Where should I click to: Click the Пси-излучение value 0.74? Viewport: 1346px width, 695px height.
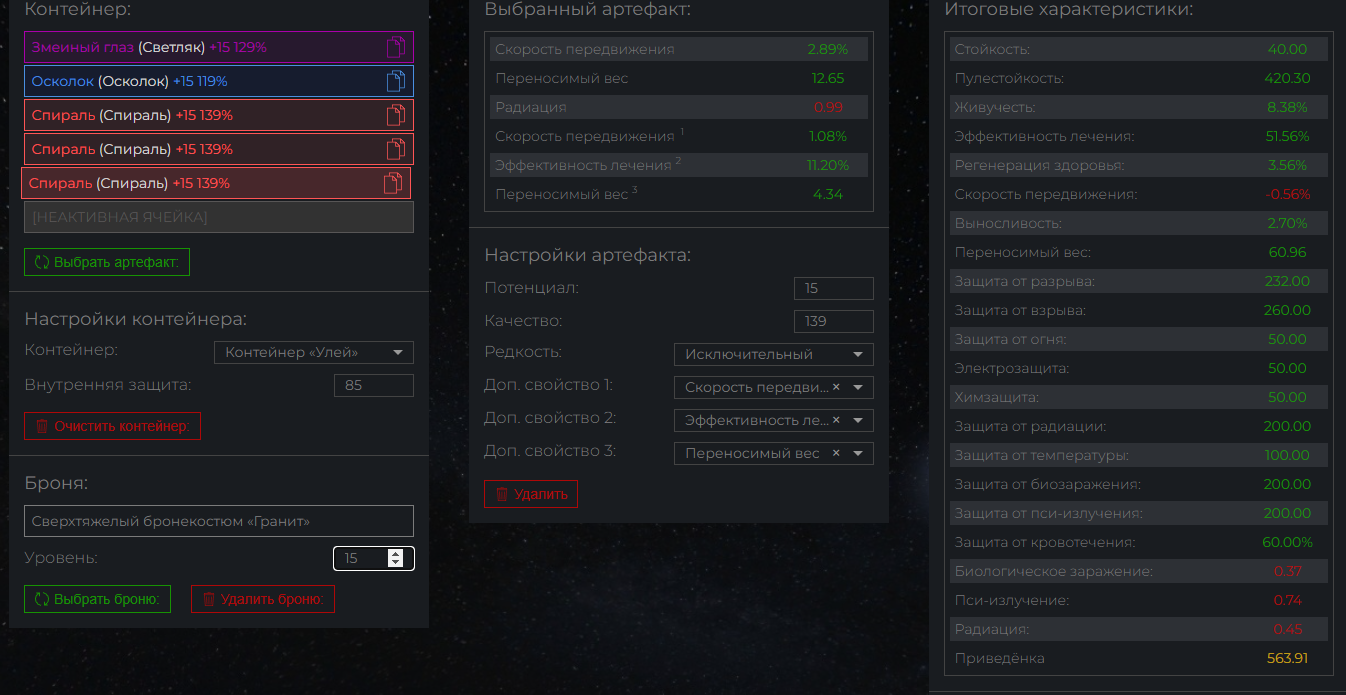pyautogui.click(x=1287, y=600)
